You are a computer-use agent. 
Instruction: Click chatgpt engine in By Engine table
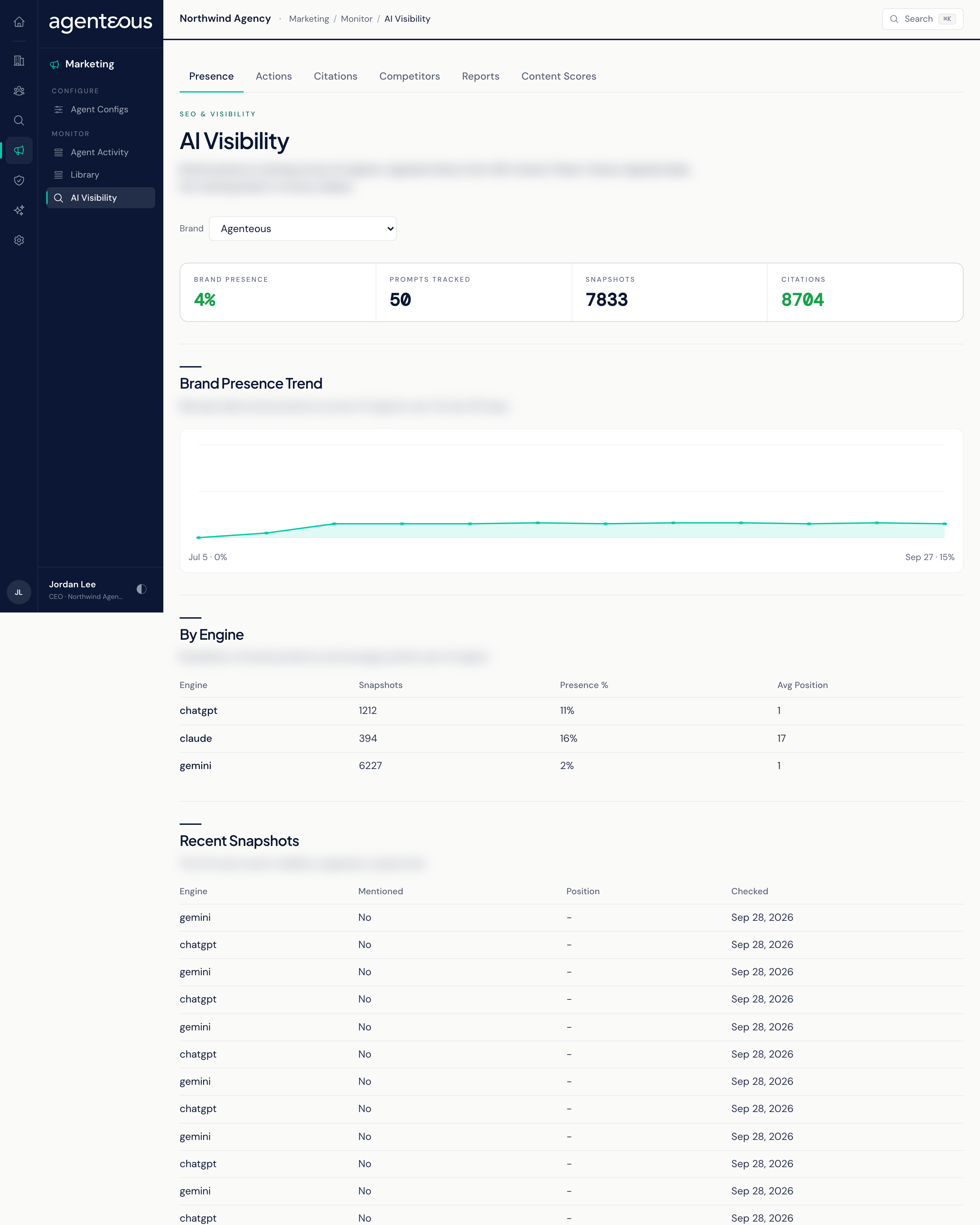[x=198, y=711]
